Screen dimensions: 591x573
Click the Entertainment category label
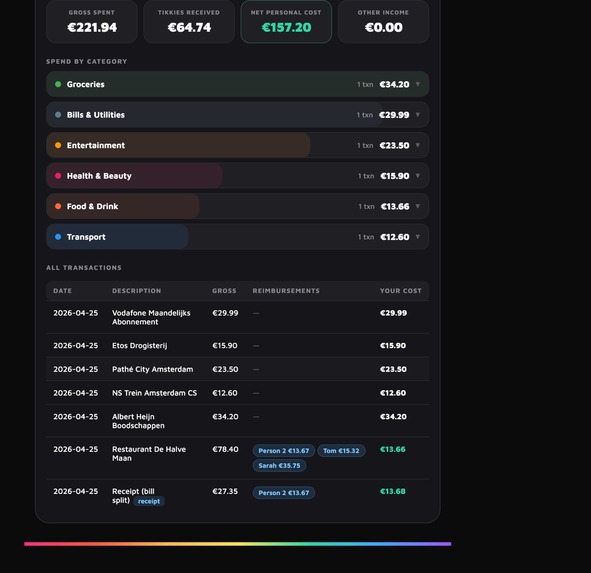click(96, 145)
